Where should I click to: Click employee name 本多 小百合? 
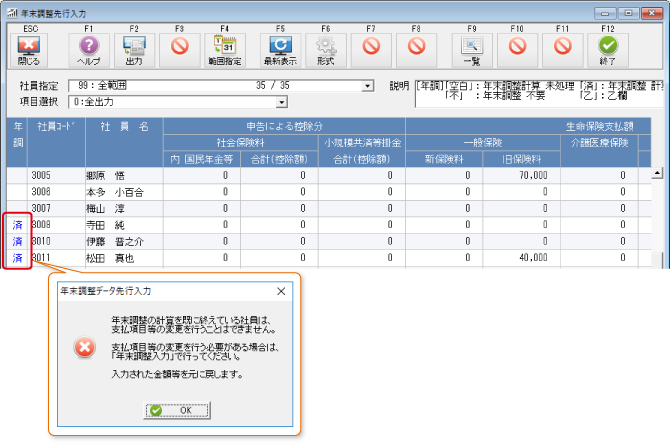(x=115, y=191)
